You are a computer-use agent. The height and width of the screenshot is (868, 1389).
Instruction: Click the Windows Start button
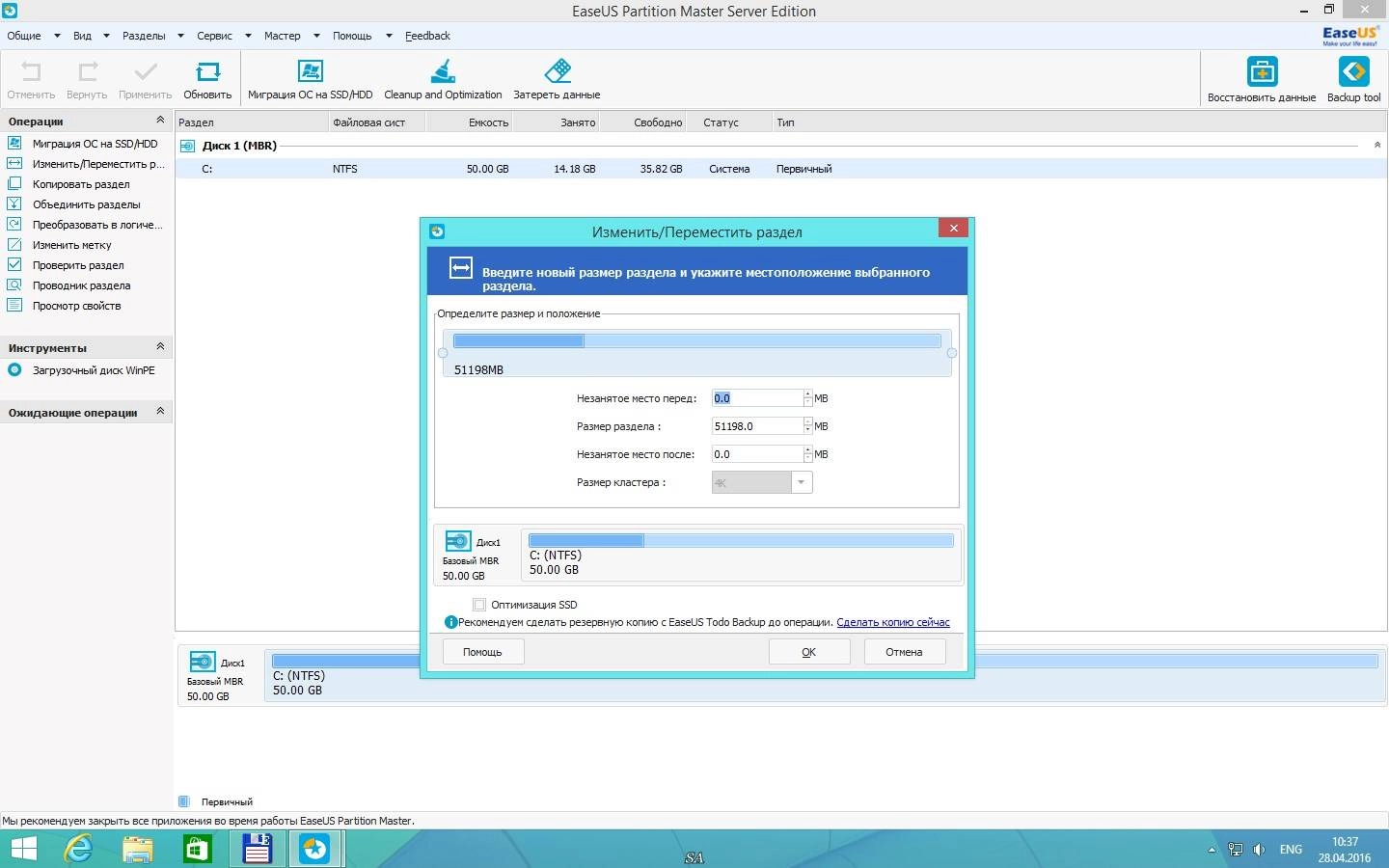click(23, 849)
